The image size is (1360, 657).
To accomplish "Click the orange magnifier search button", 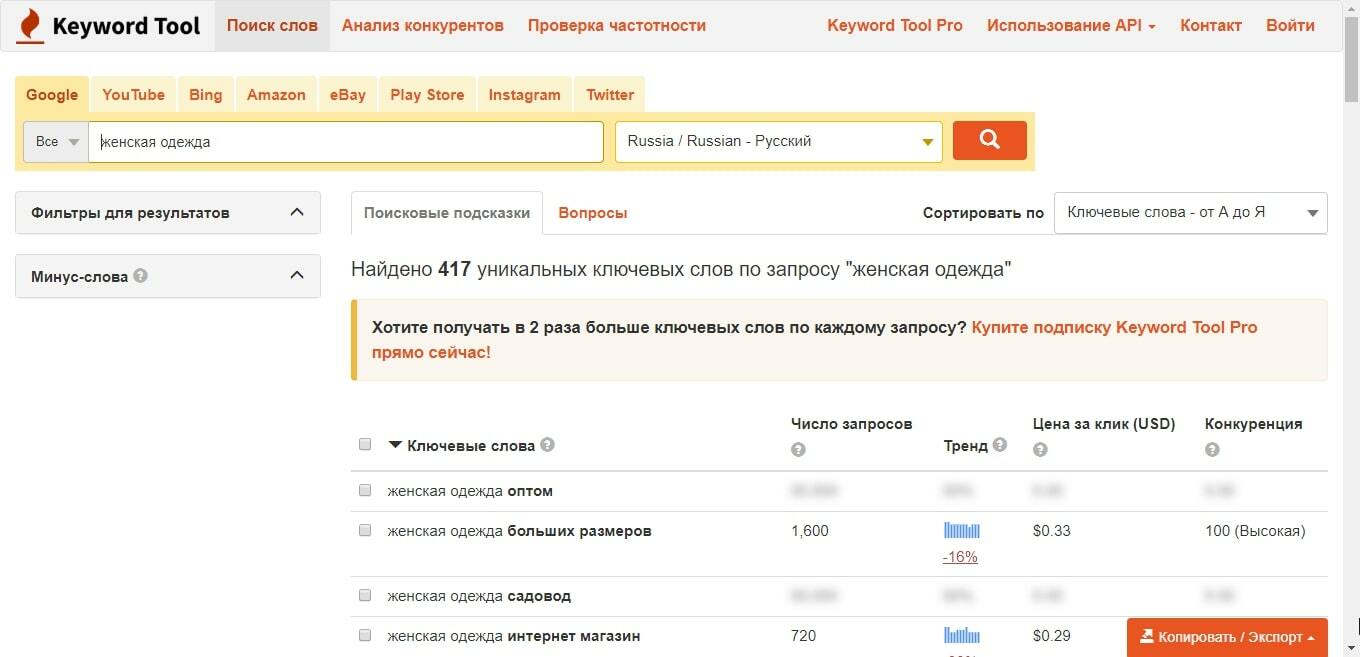I will pyautogui.click(x=990, y=140).
